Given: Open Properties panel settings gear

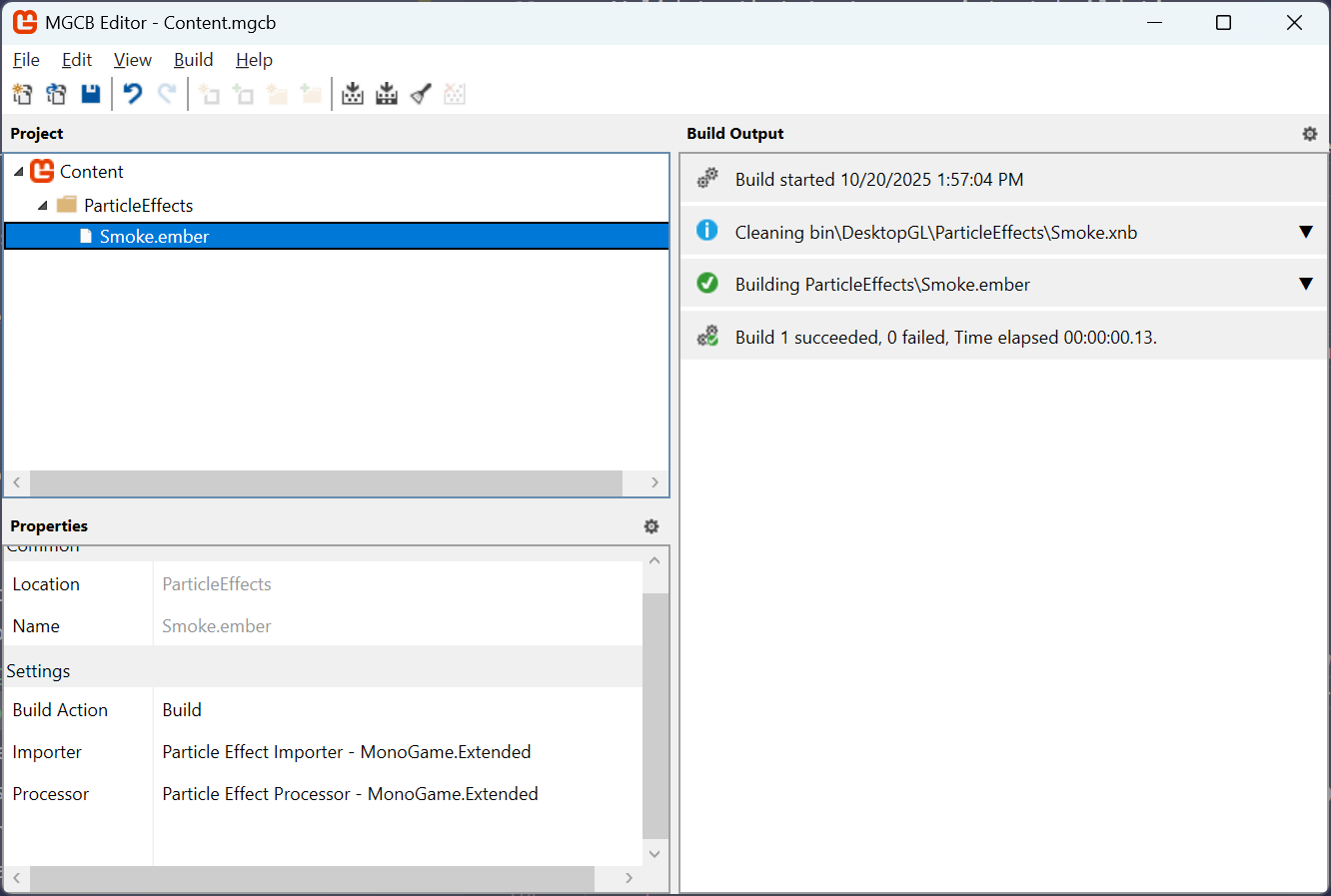Looking at the screenshot, I should click(652, 526).
